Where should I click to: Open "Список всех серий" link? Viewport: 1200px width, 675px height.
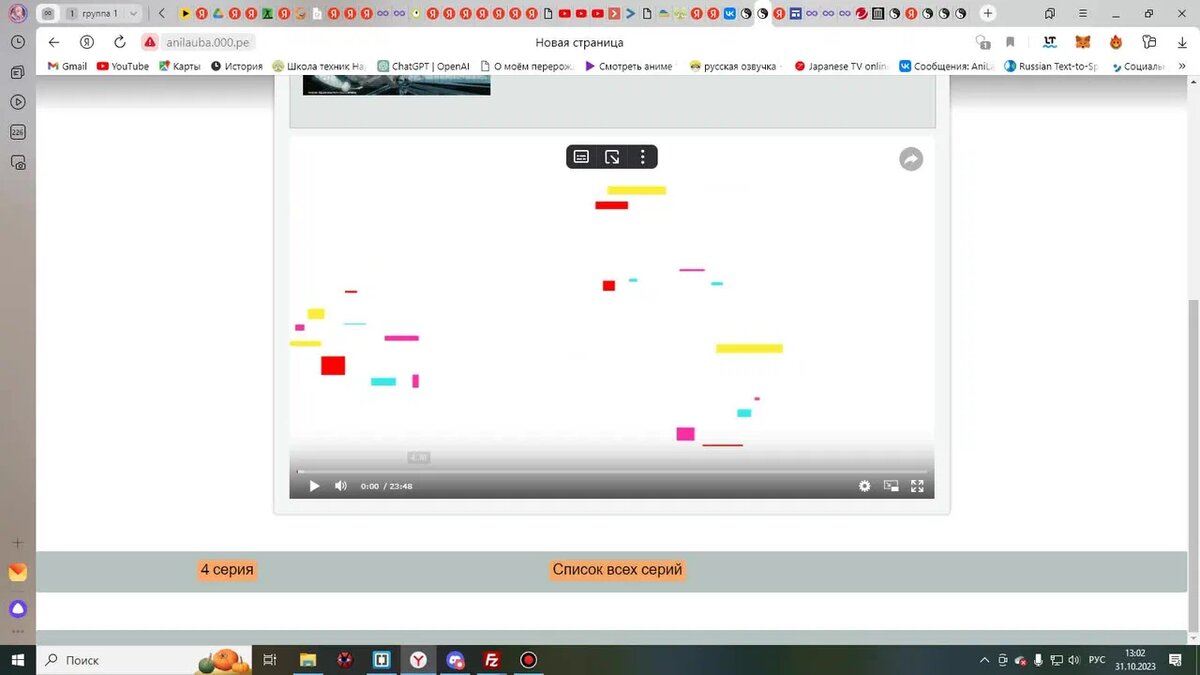click(x=617, y=570)
